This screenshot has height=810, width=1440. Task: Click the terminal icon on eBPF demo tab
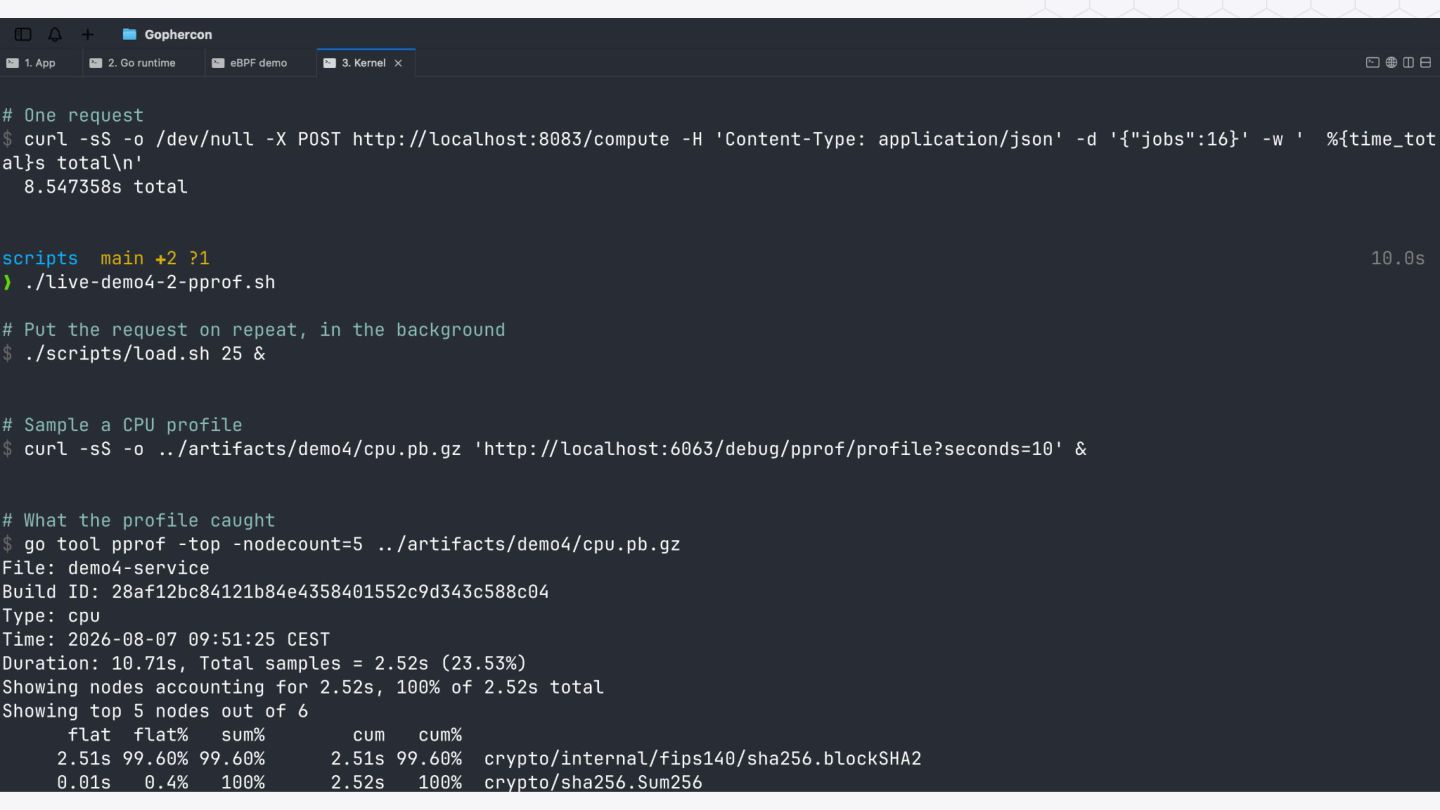tap(218, 63)
